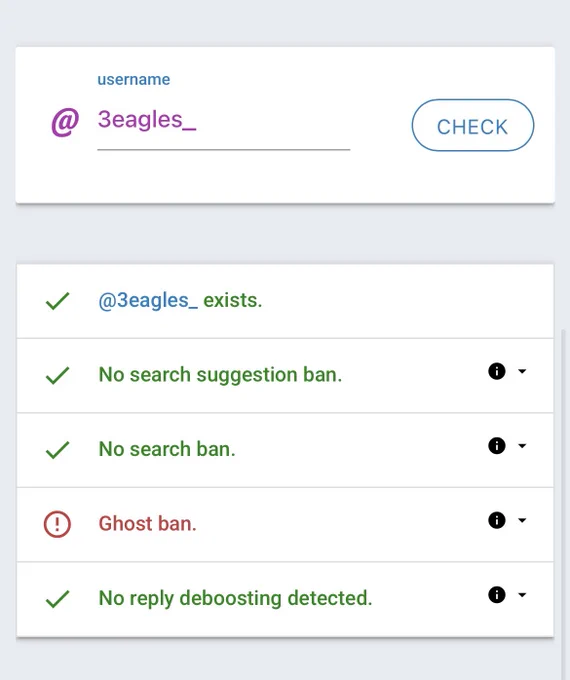Click checkmark beside No search suggestion ban
The image size is (570, 680).
tap(57, 376)
